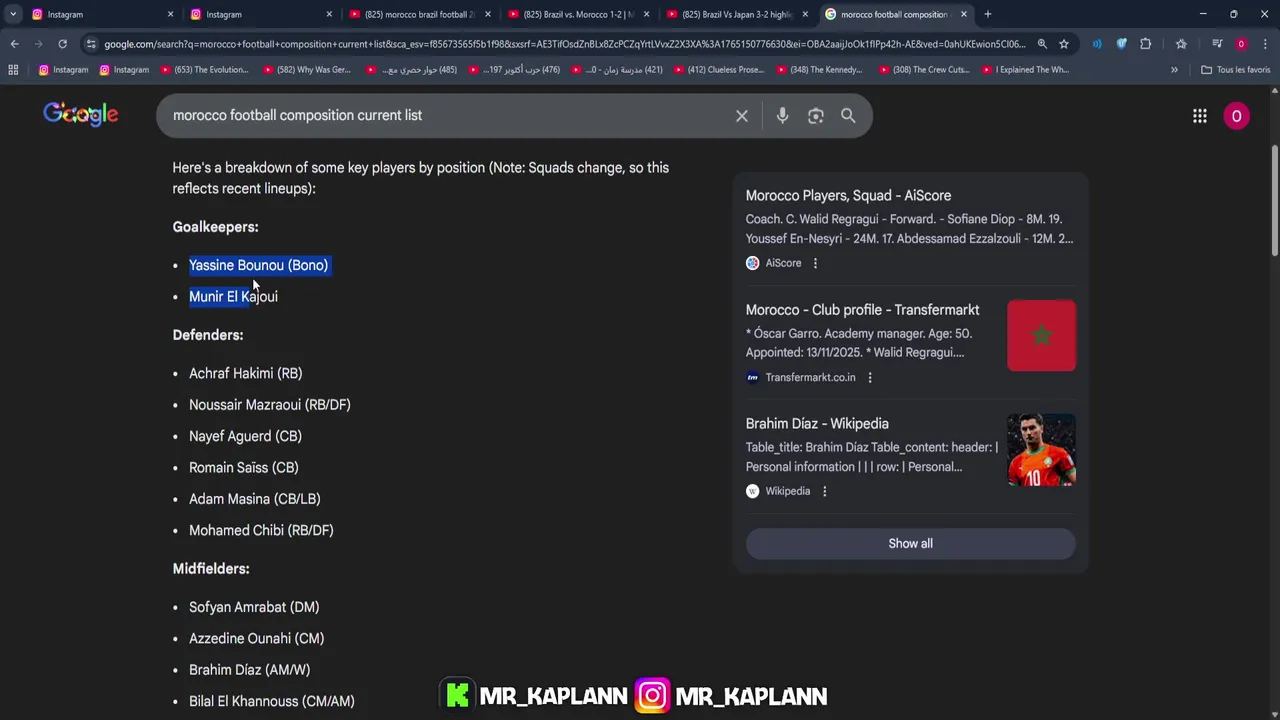The height and width of the screenshot is (720, 1280).
Task: Click Adam Masina (CB/LB) text
Action: 254,499
